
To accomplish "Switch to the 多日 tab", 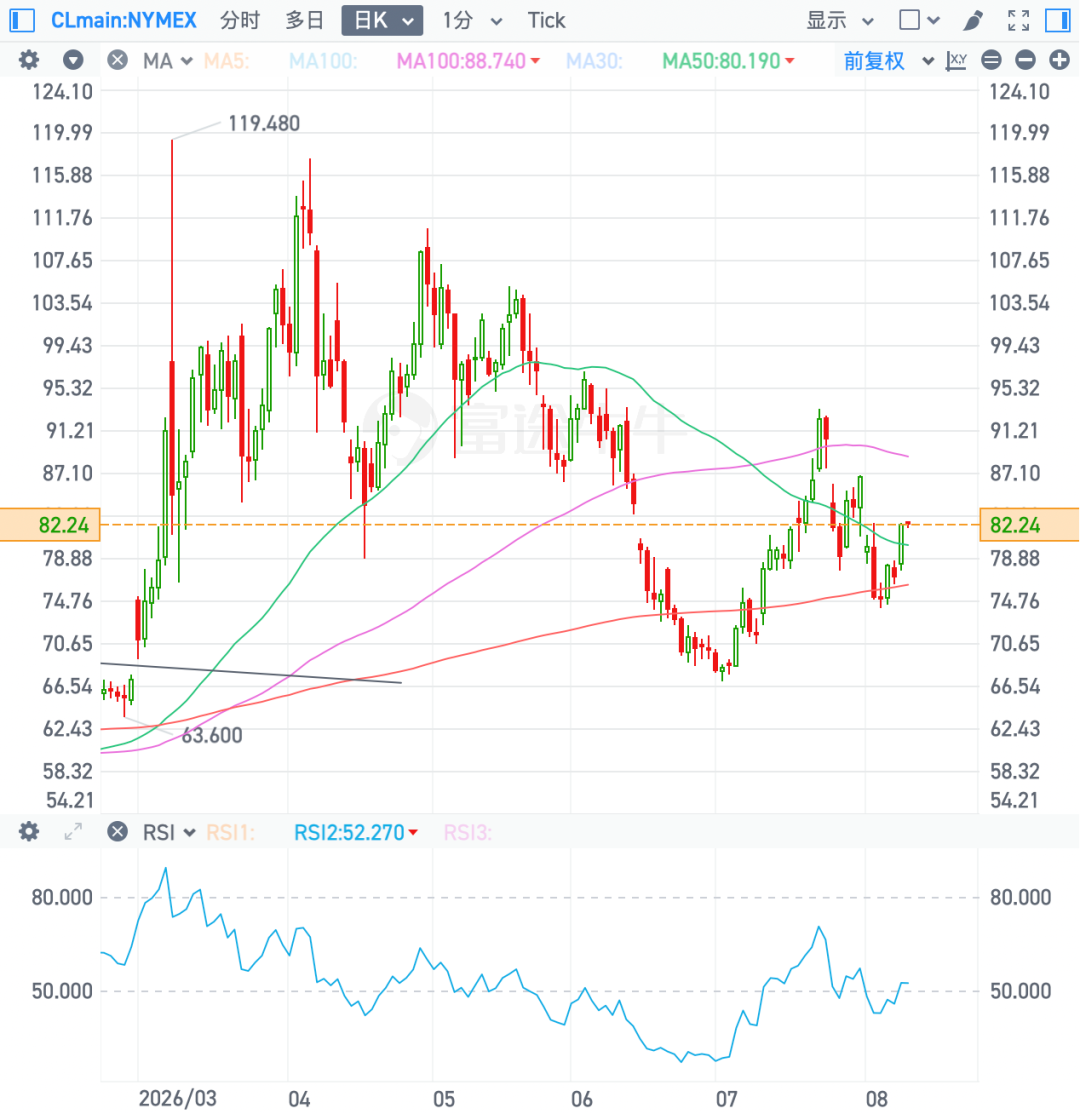I will tap(305, 21).
